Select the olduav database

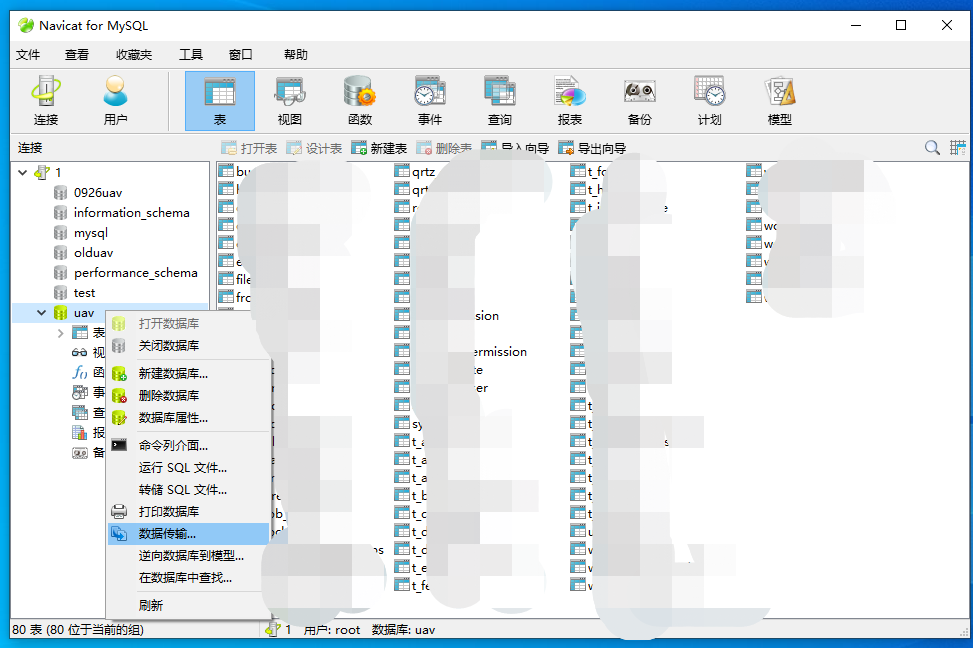pyautogui.click(x=94, y=253)
